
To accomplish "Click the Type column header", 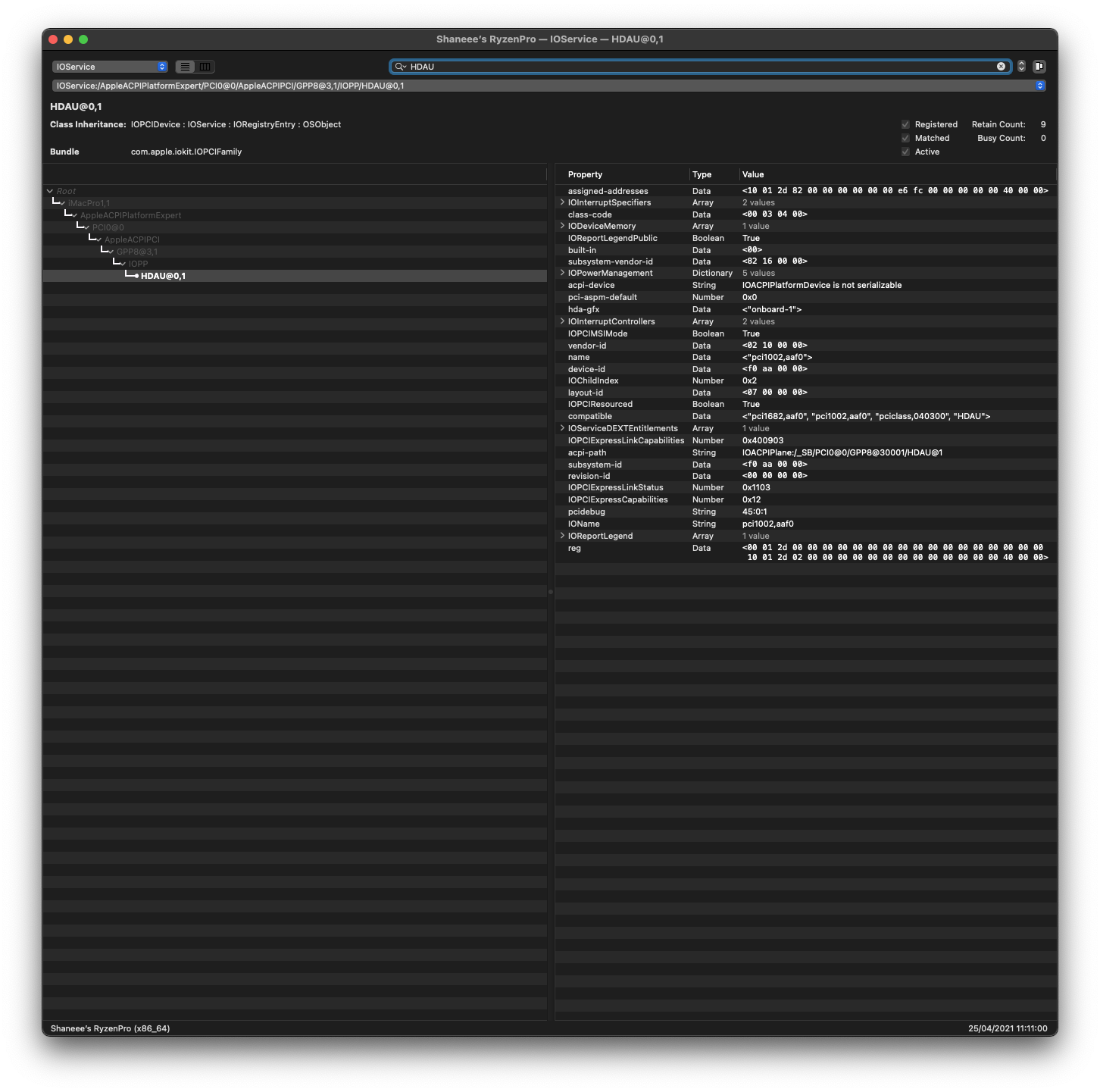I will 702,174.
